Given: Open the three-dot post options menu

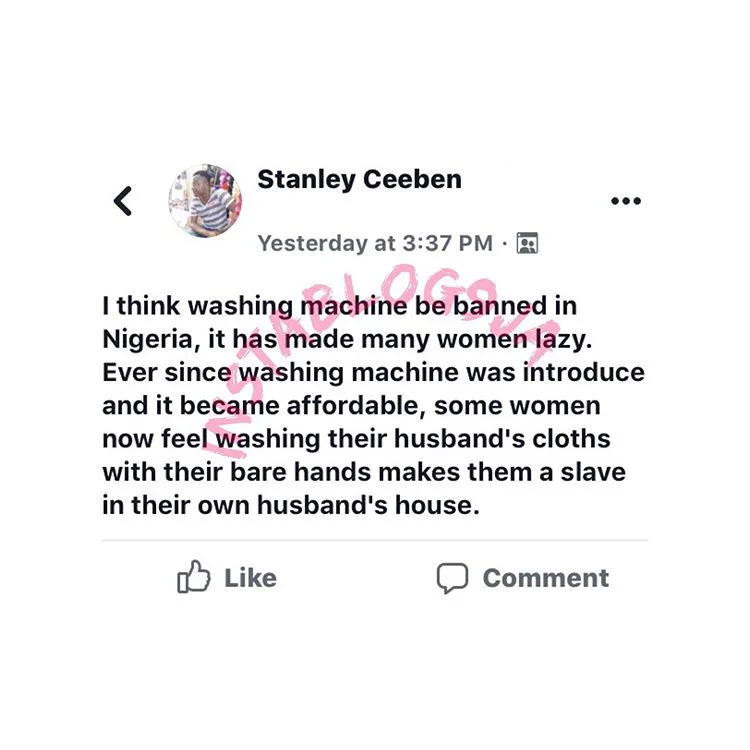Looking at the screenshot, I should point(626,201).
